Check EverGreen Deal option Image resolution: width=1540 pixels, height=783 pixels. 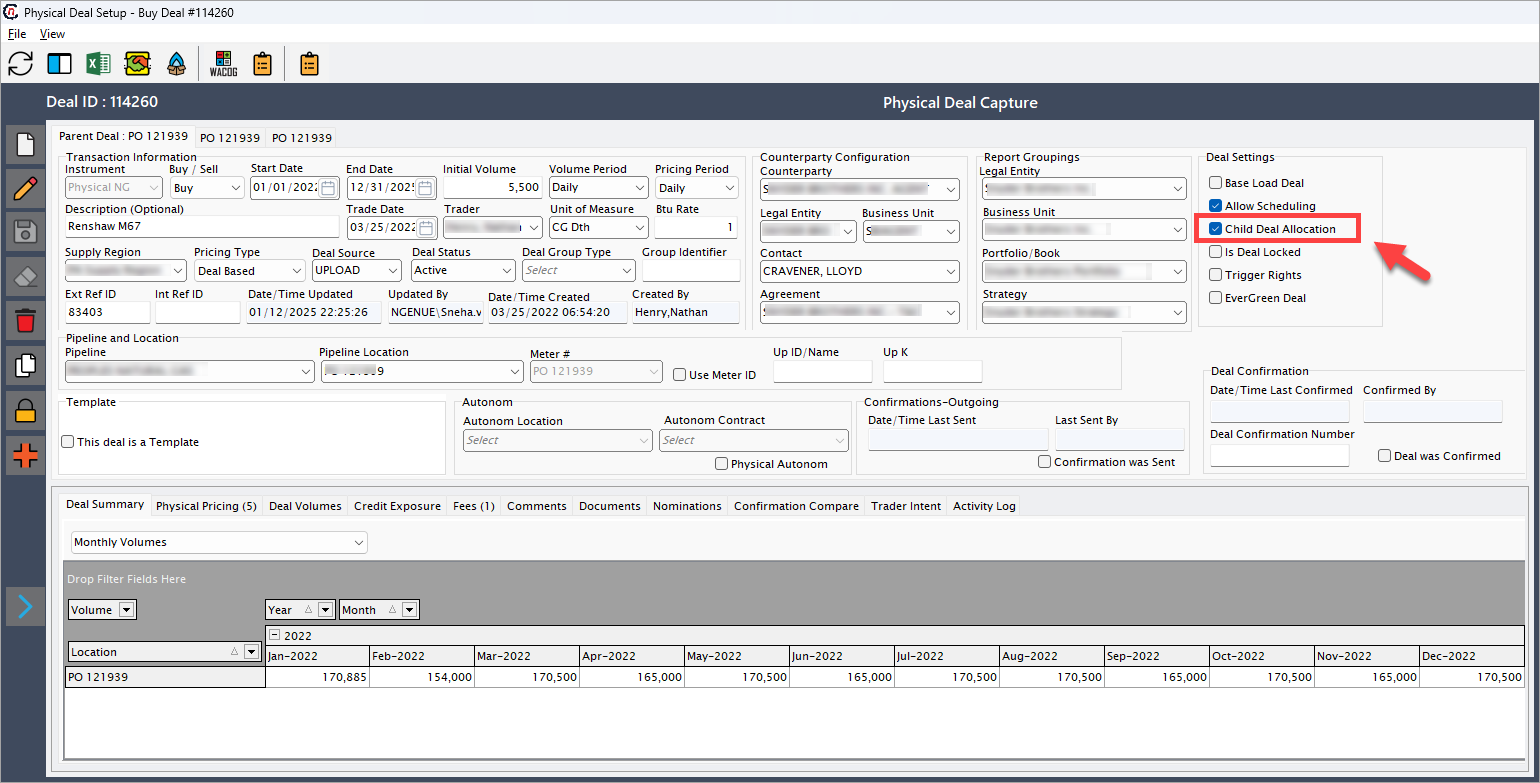pyautogui.click(x=1215, y=298)
